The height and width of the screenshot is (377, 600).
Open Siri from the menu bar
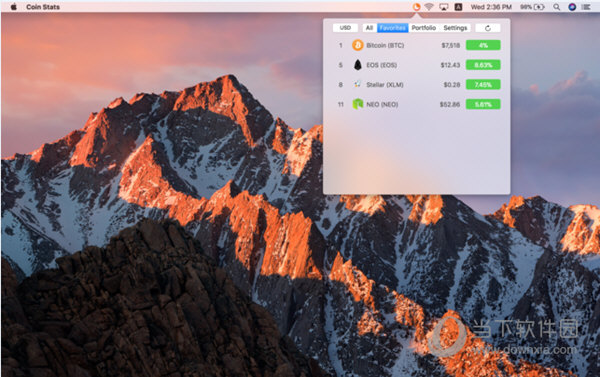(572, 7)
